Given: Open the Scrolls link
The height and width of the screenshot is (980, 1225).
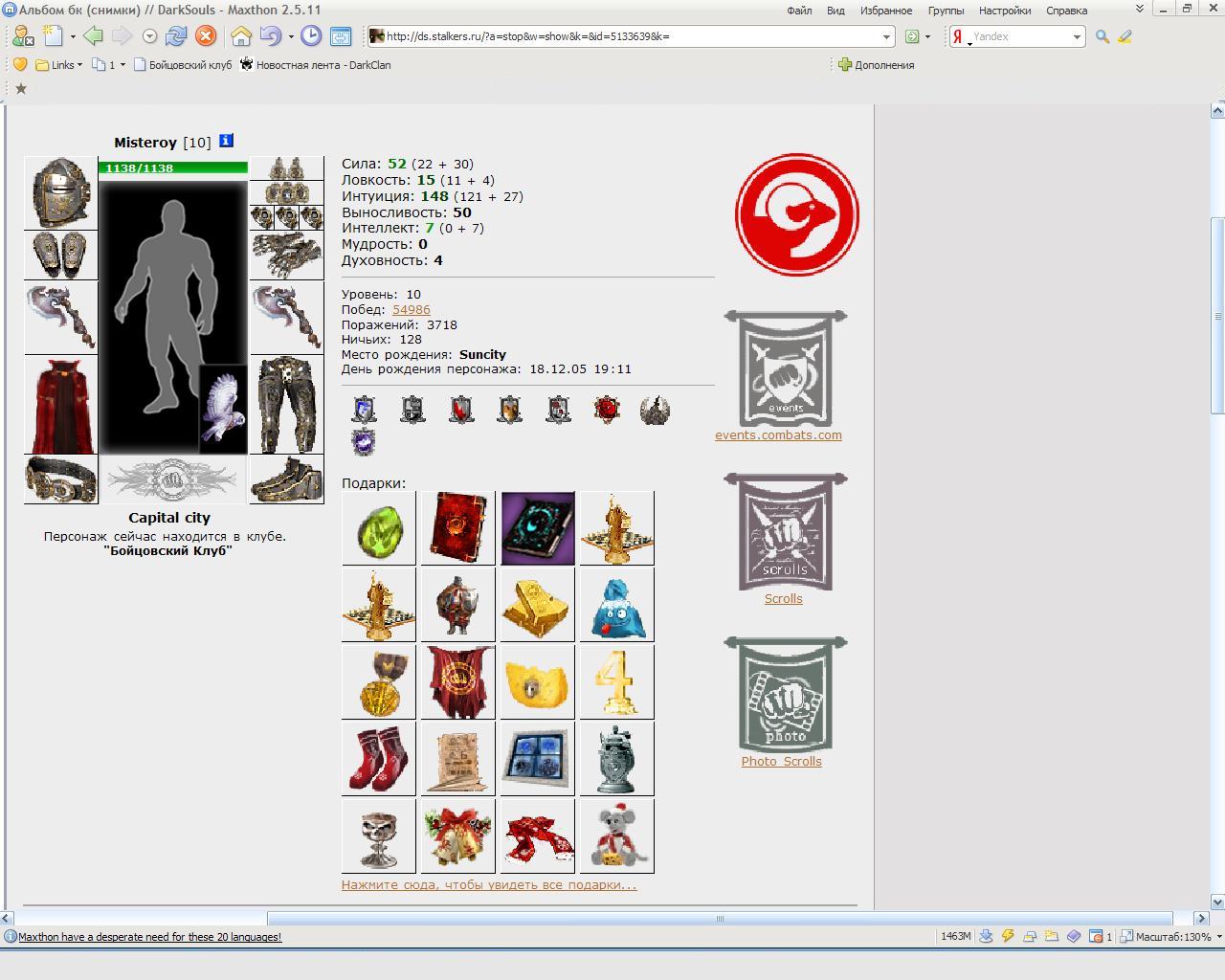Looking at the screenshot, I should point(783,598).
